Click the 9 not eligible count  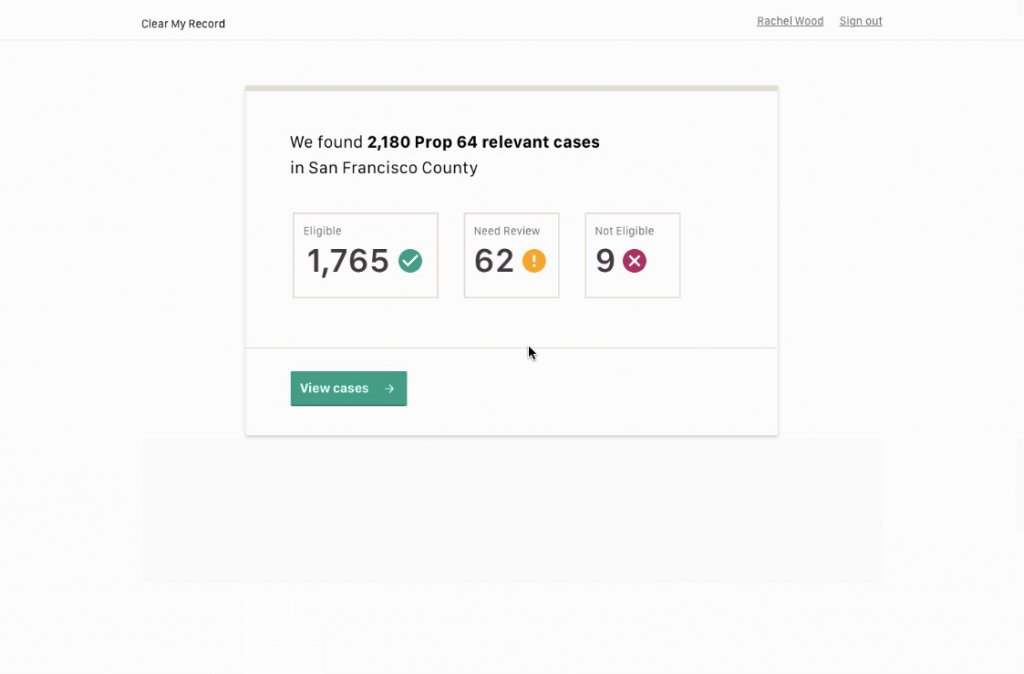point(605,261)
